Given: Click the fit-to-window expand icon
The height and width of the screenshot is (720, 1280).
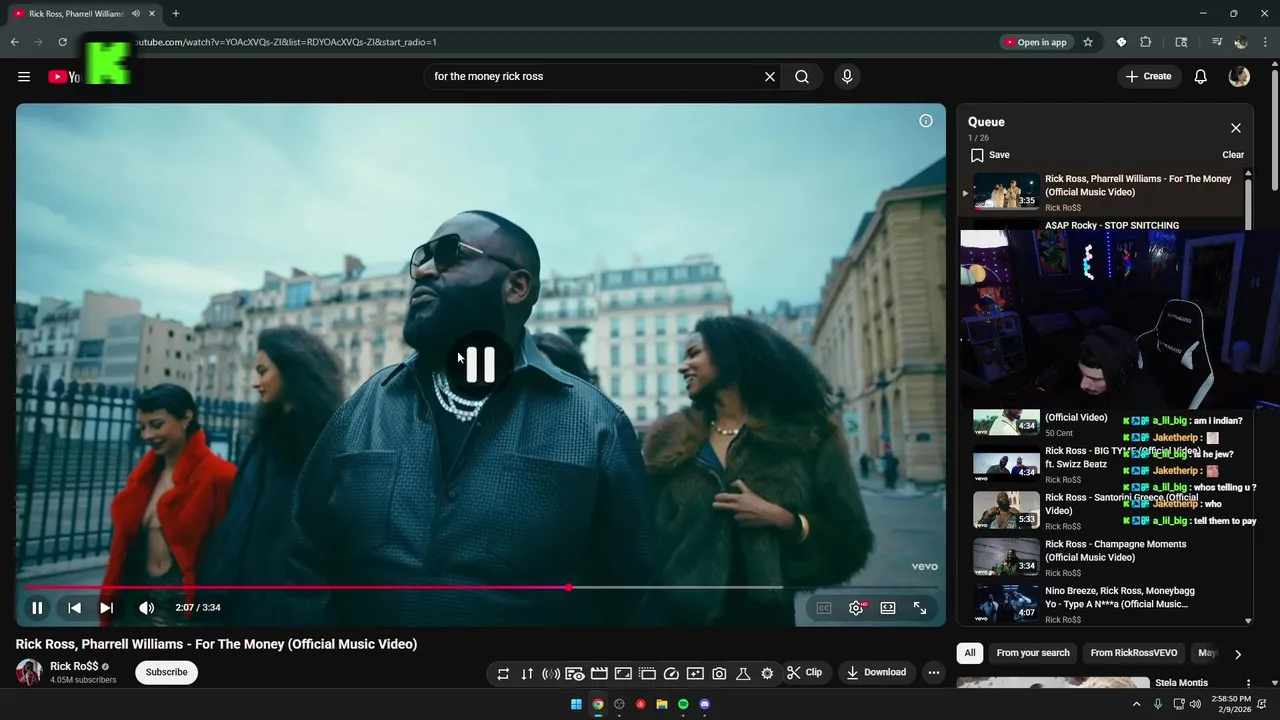Looking at the screenshot, I should [623, 674].
